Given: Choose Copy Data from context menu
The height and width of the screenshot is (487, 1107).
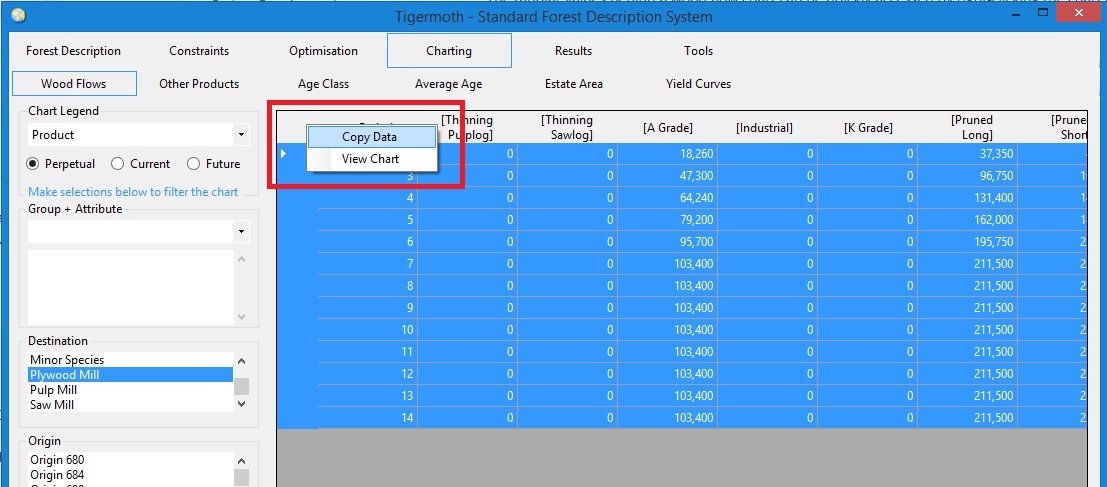Looking at the screenshot, I should click(372, 137).
